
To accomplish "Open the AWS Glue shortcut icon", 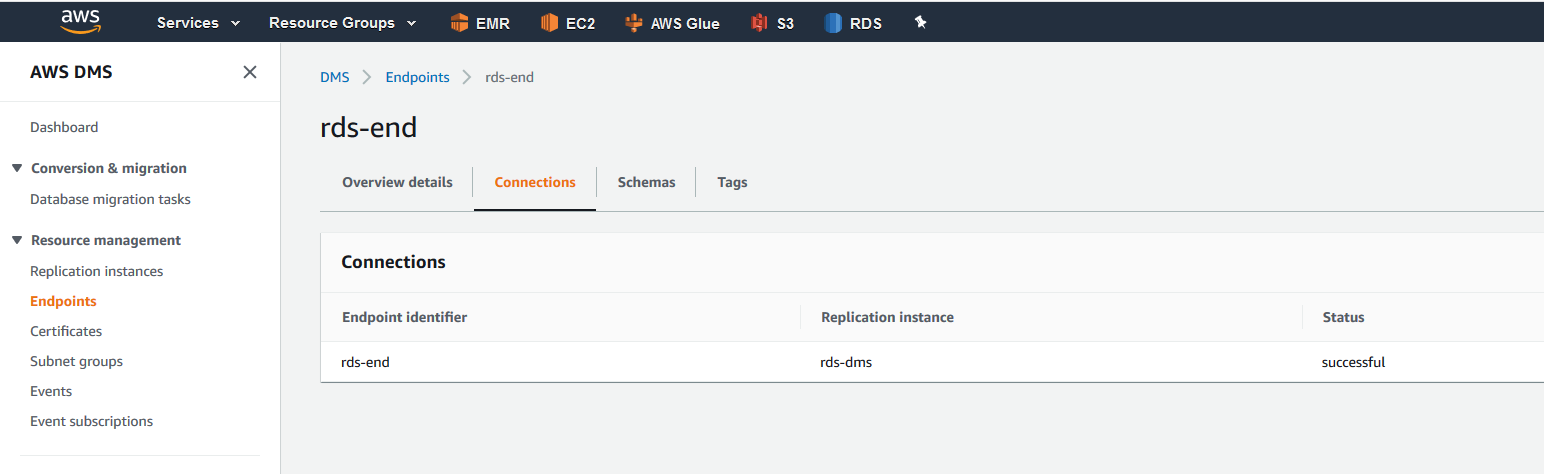I will coord(634,23).
